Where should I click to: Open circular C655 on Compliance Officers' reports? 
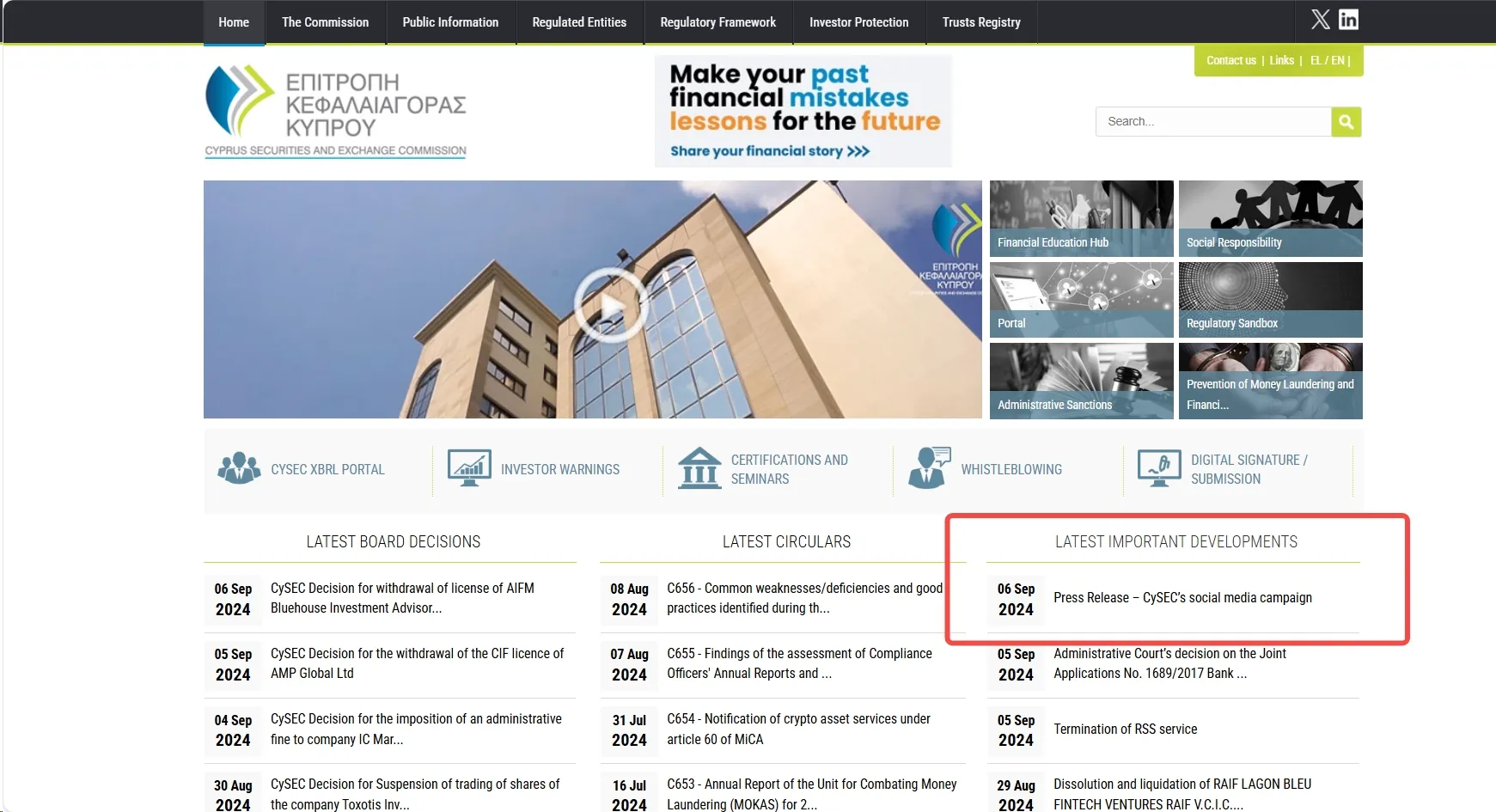tap(800, 663)
